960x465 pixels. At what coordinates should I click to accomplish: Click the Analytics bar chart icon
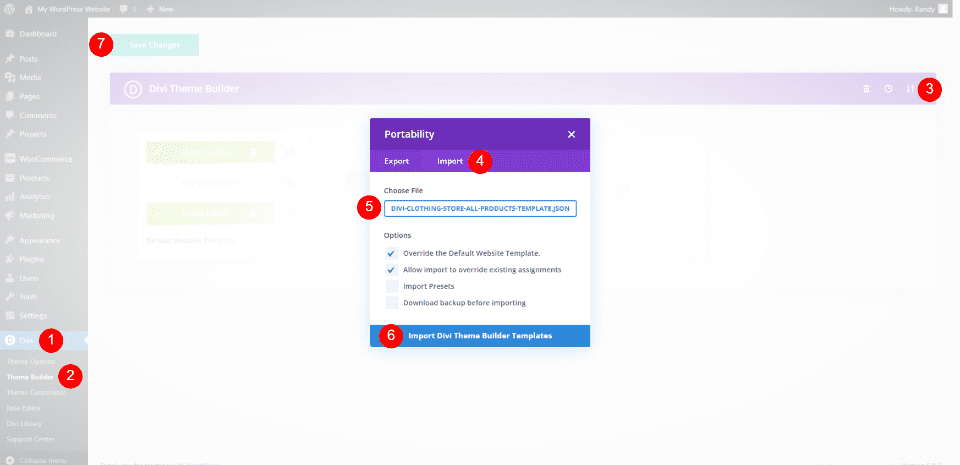[x=10, y=196]
